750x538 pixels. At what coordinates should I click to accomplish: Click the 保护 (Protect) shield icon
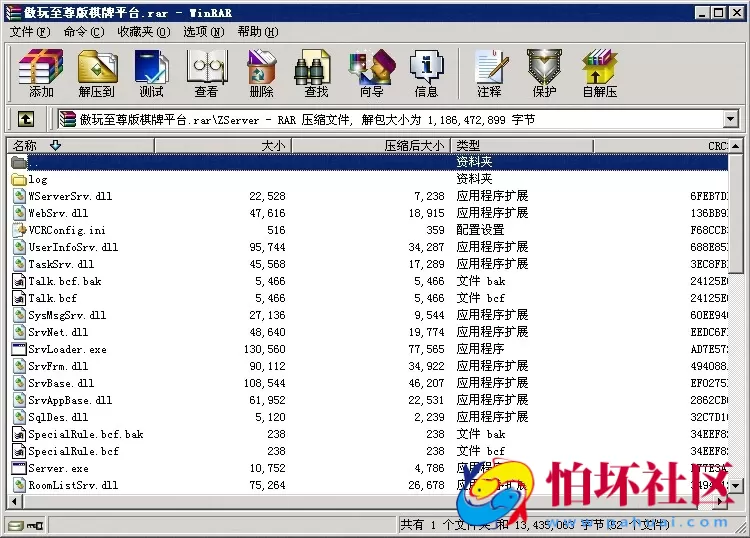[544, 73]
